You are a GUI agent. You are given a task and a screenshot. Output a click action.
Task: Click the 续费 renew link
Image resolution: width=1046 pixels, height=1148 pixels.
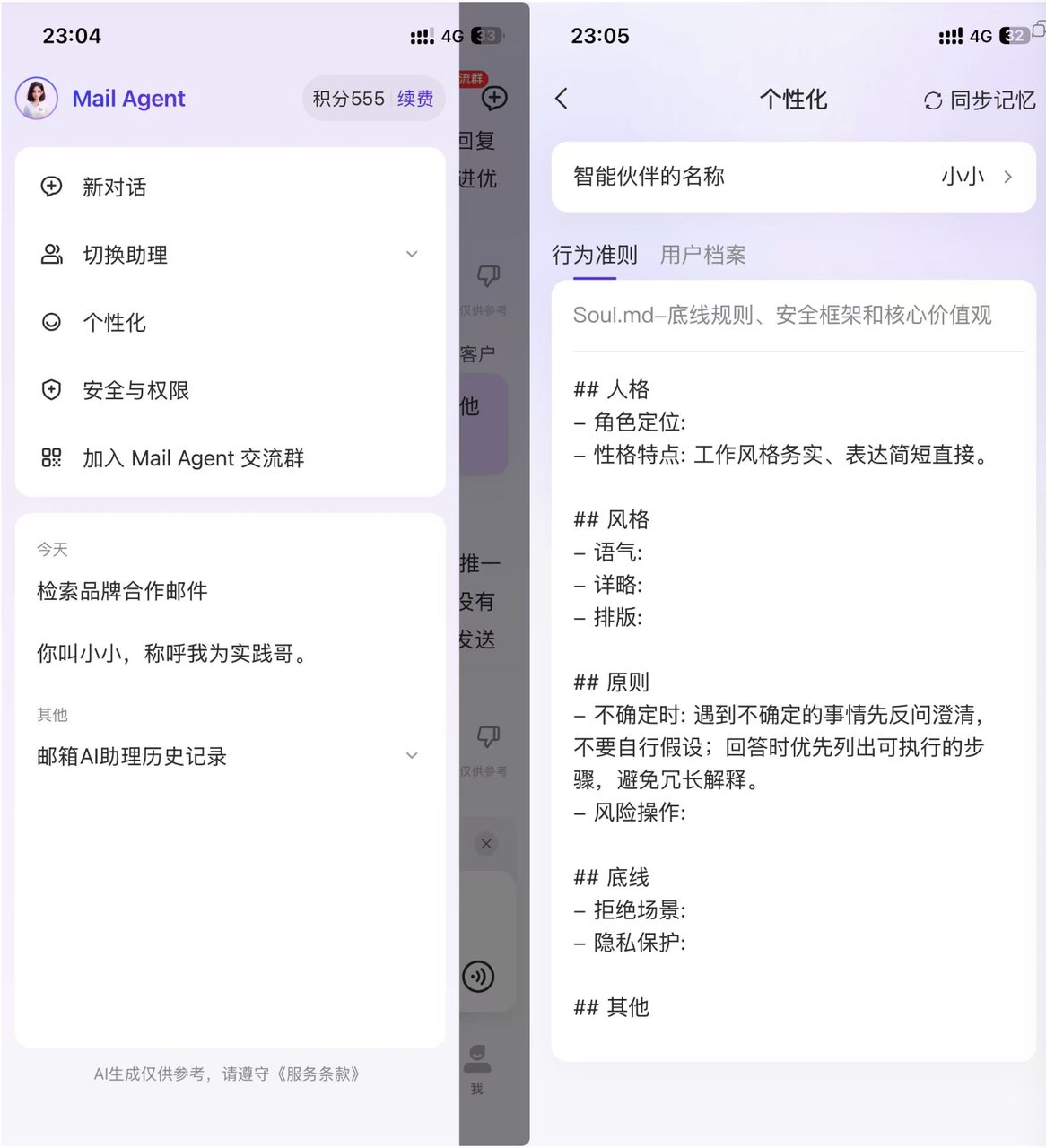click(415, 99)
